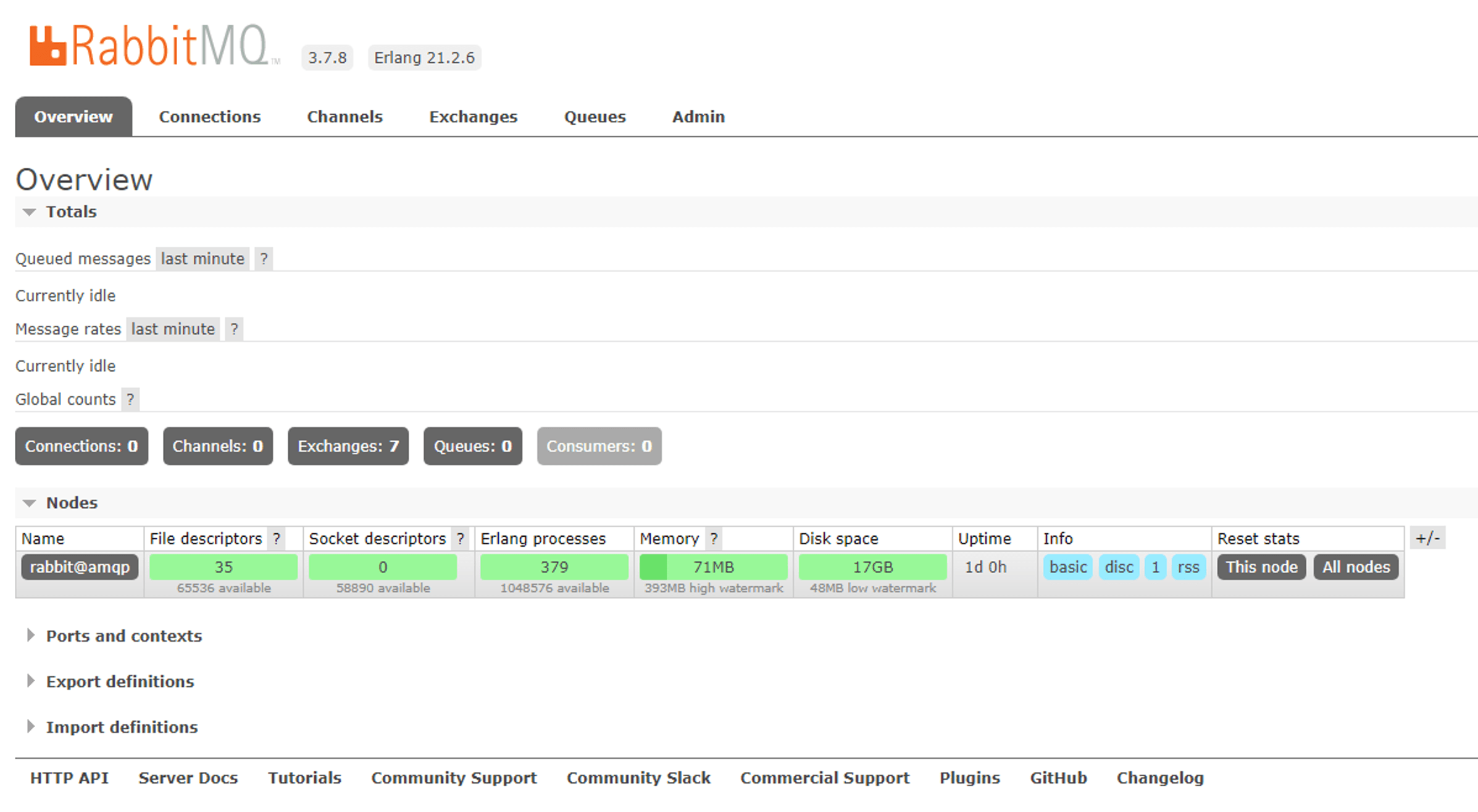The image size is (1478, 812).
Task: Open Socket descriptors help question mark
Action: [x=460, y=539]
